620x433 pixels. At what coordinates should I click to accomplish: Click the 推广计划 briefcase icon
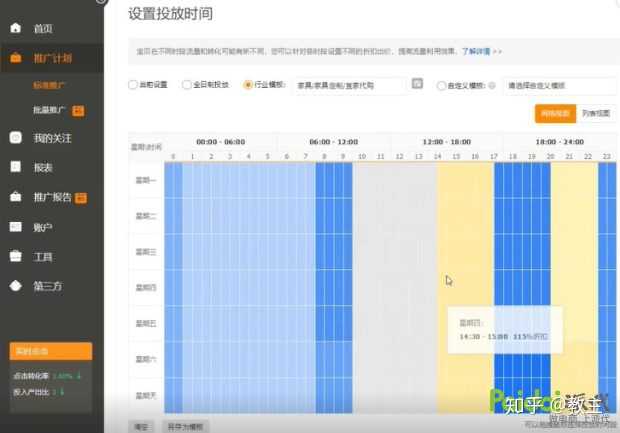click(15, 58)
